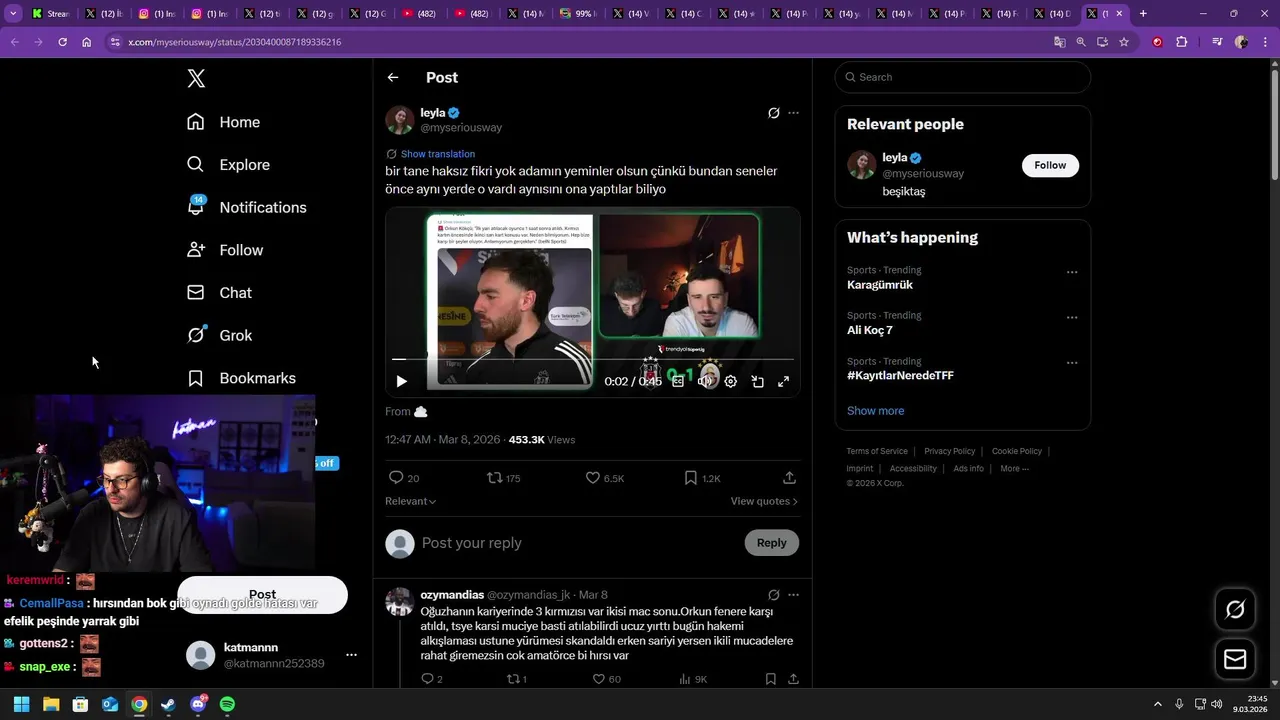Screen dimensions: 1280x720
Task: Play the video in the post
Action: [401, 381]
